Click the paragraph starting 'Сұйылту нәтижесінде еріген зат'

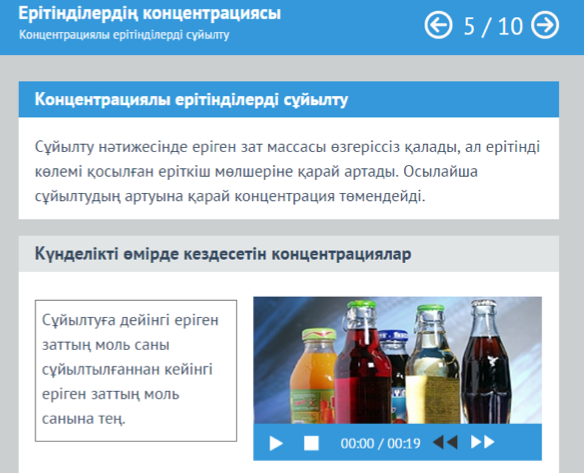pos(287,171)
